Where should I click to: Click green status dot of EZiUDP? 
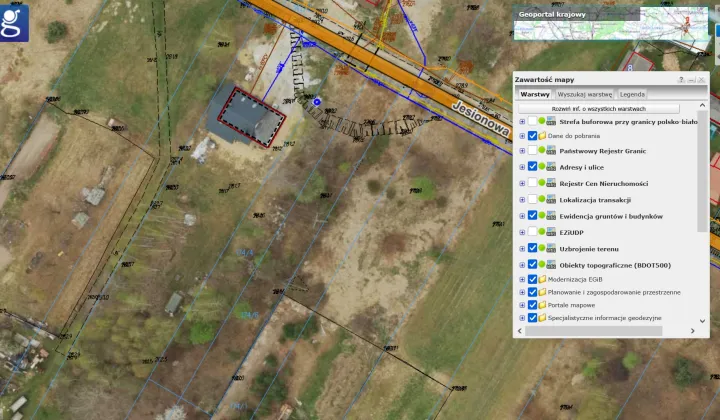[x=542, y=232]
